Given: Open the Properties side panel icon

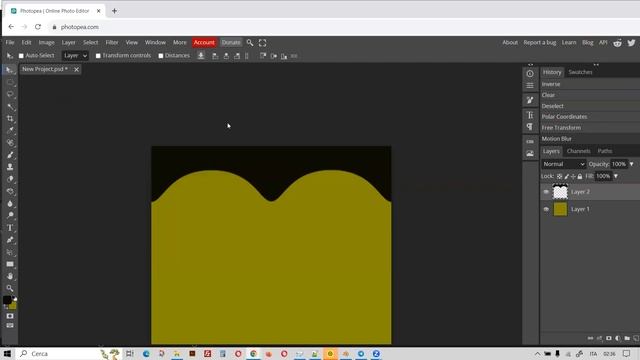Looking at the screenshot, I should 530,86.
